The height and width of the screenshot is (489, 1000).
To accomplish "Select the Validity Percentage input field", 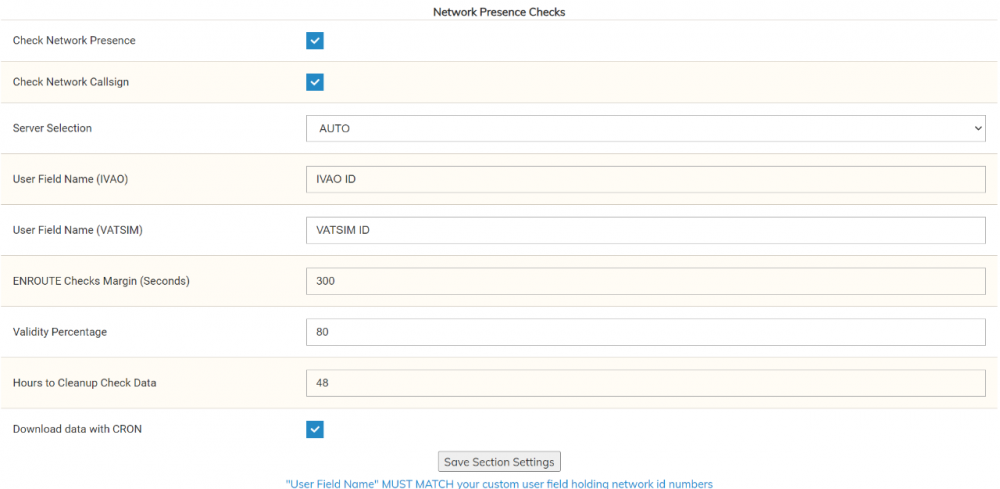I will coord(645,332).
